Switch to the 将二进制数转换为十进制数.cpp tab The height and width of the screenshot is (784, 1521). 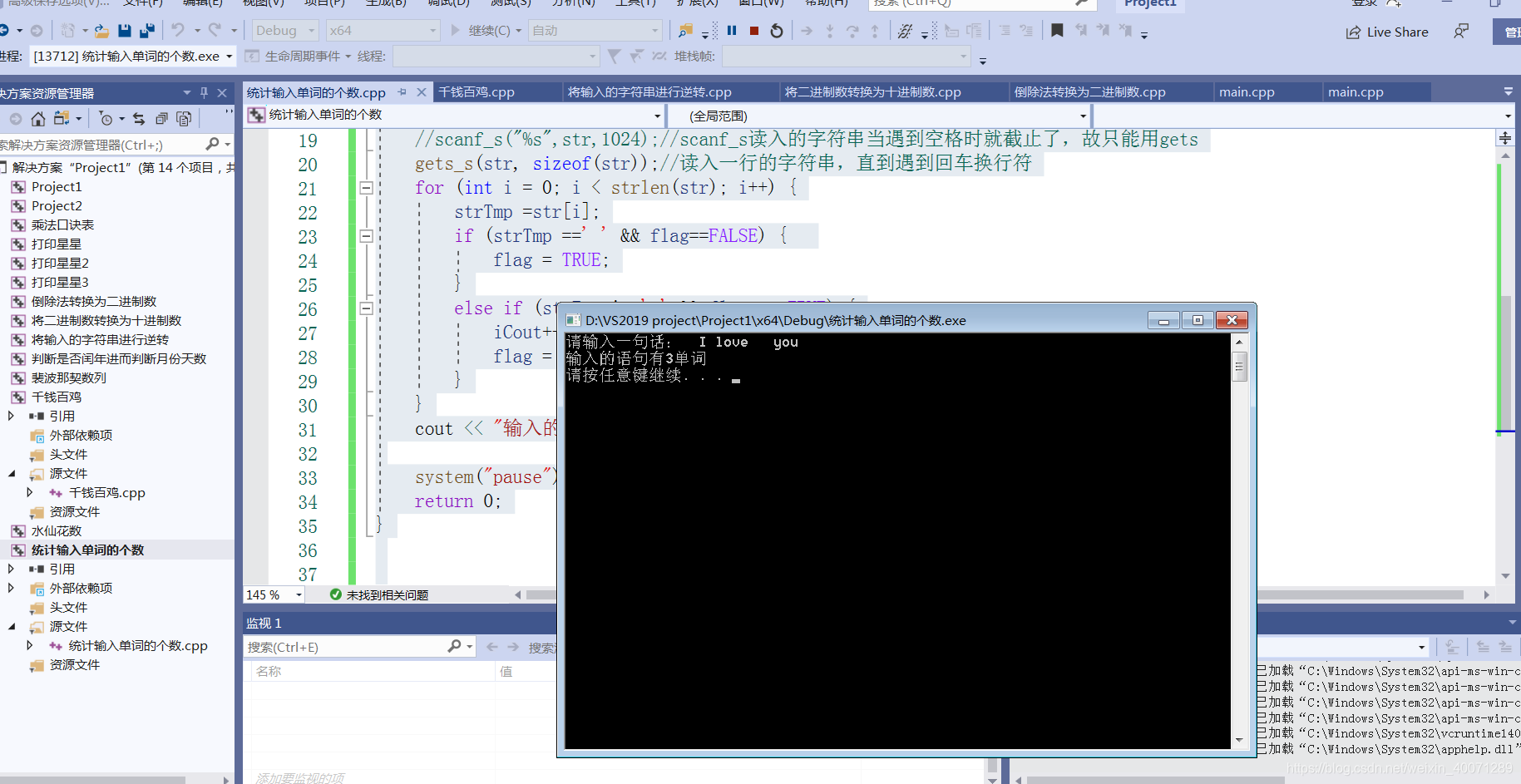pyautogui.click(x=872, y=92)
